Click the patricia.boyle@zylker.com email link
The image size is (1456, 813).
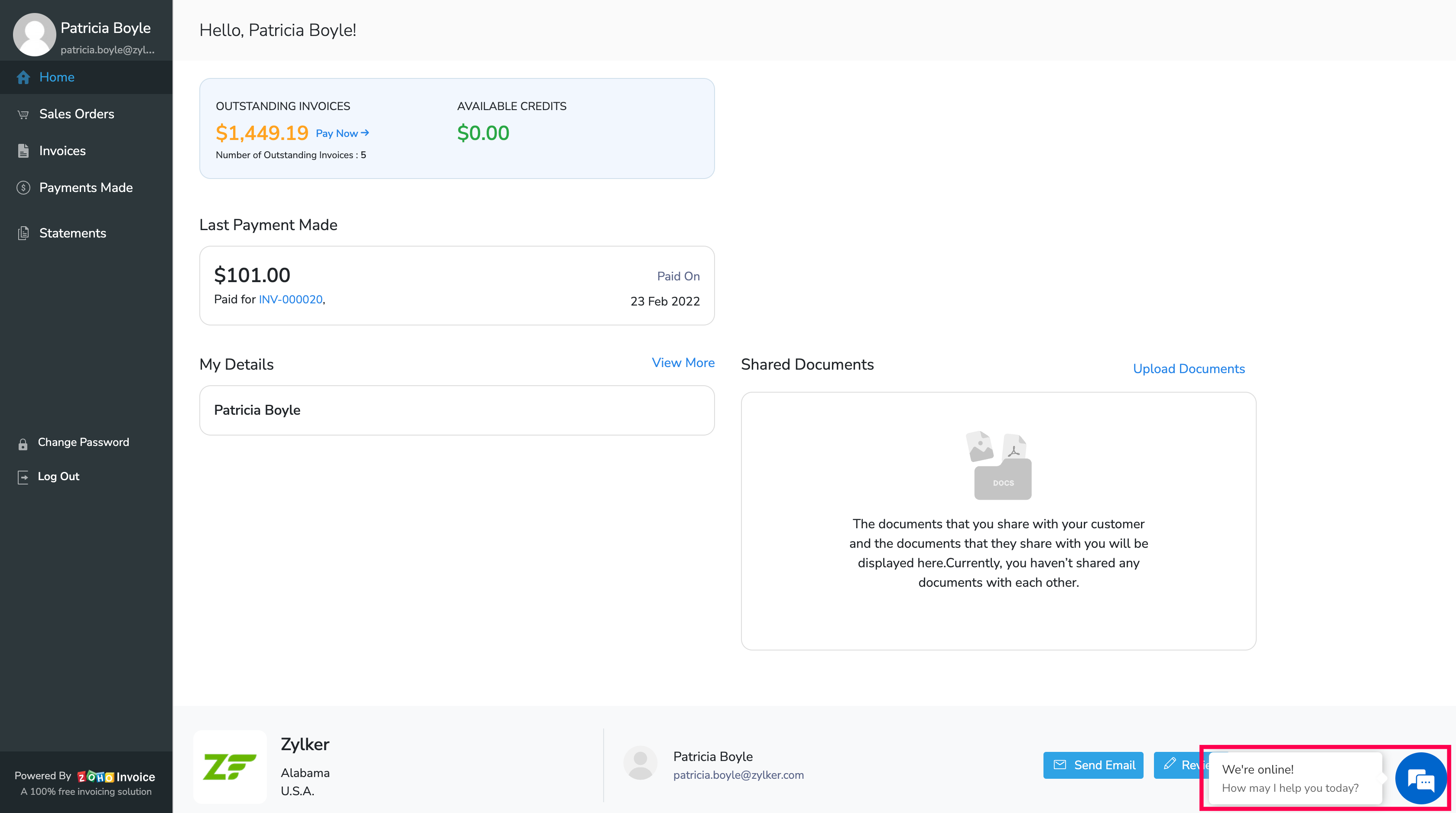(738, 775)
